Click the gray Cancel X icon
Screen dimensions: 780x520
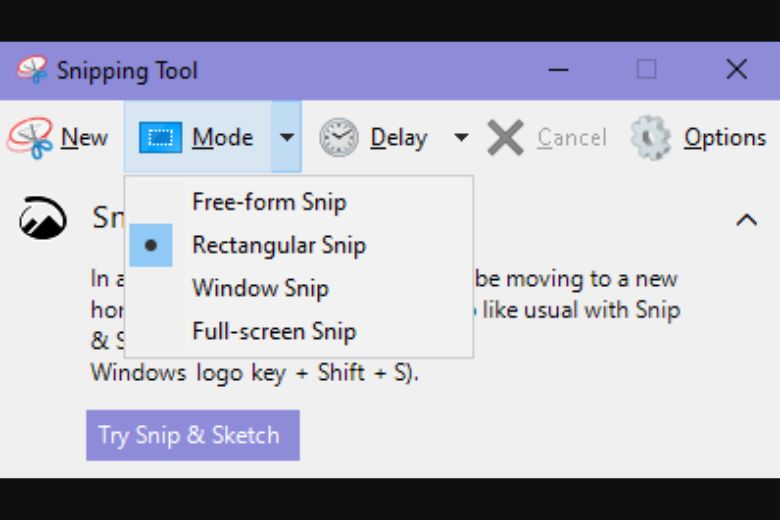(505, 138)
